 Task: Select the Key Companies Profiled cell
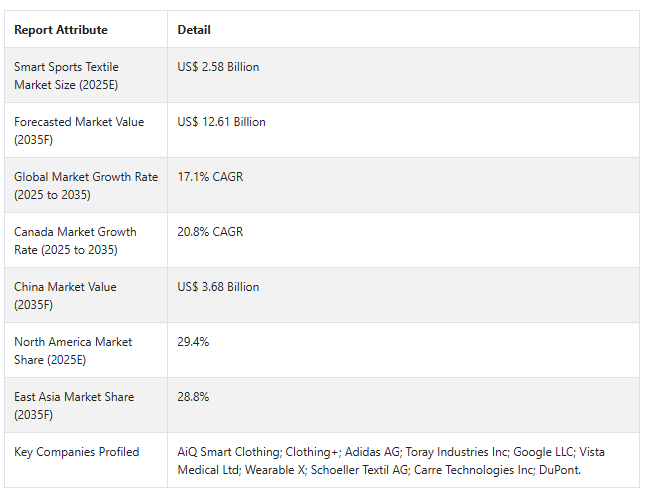[77, 452]
